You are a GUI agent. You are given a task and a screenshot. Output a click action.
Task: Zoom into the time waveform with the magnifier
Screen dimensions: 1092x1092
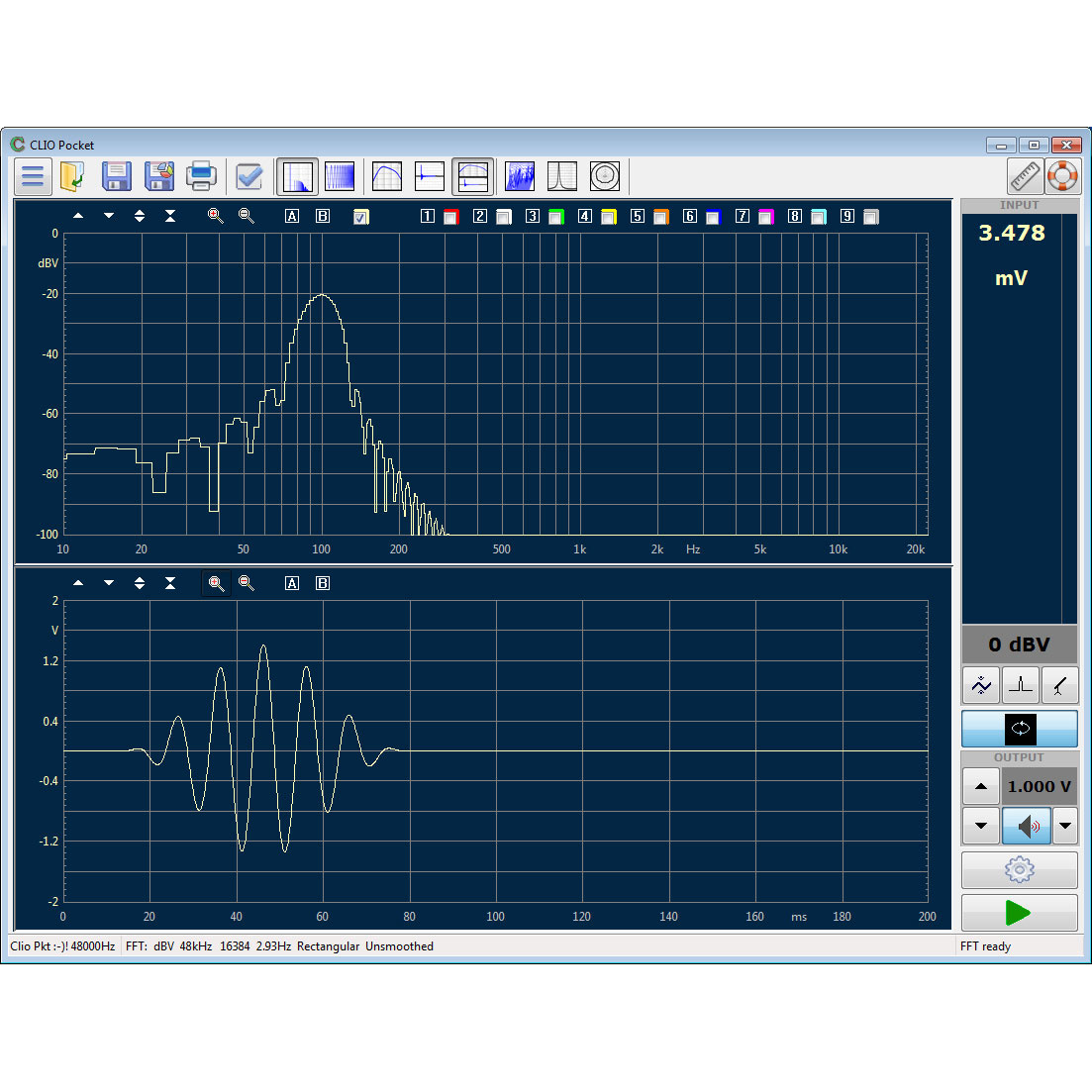point(216,583)
